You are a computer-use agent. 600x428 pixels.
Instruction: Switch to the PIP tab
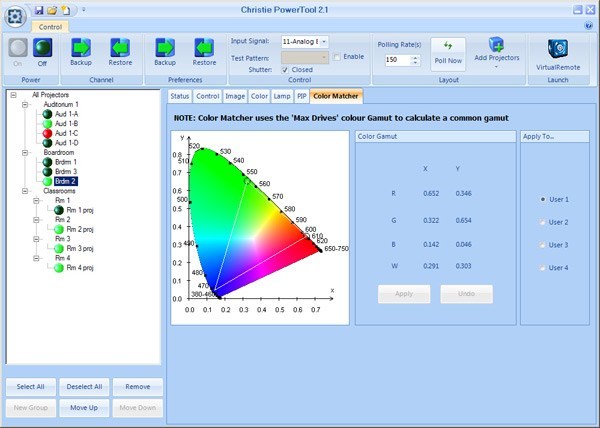[302, 96]
